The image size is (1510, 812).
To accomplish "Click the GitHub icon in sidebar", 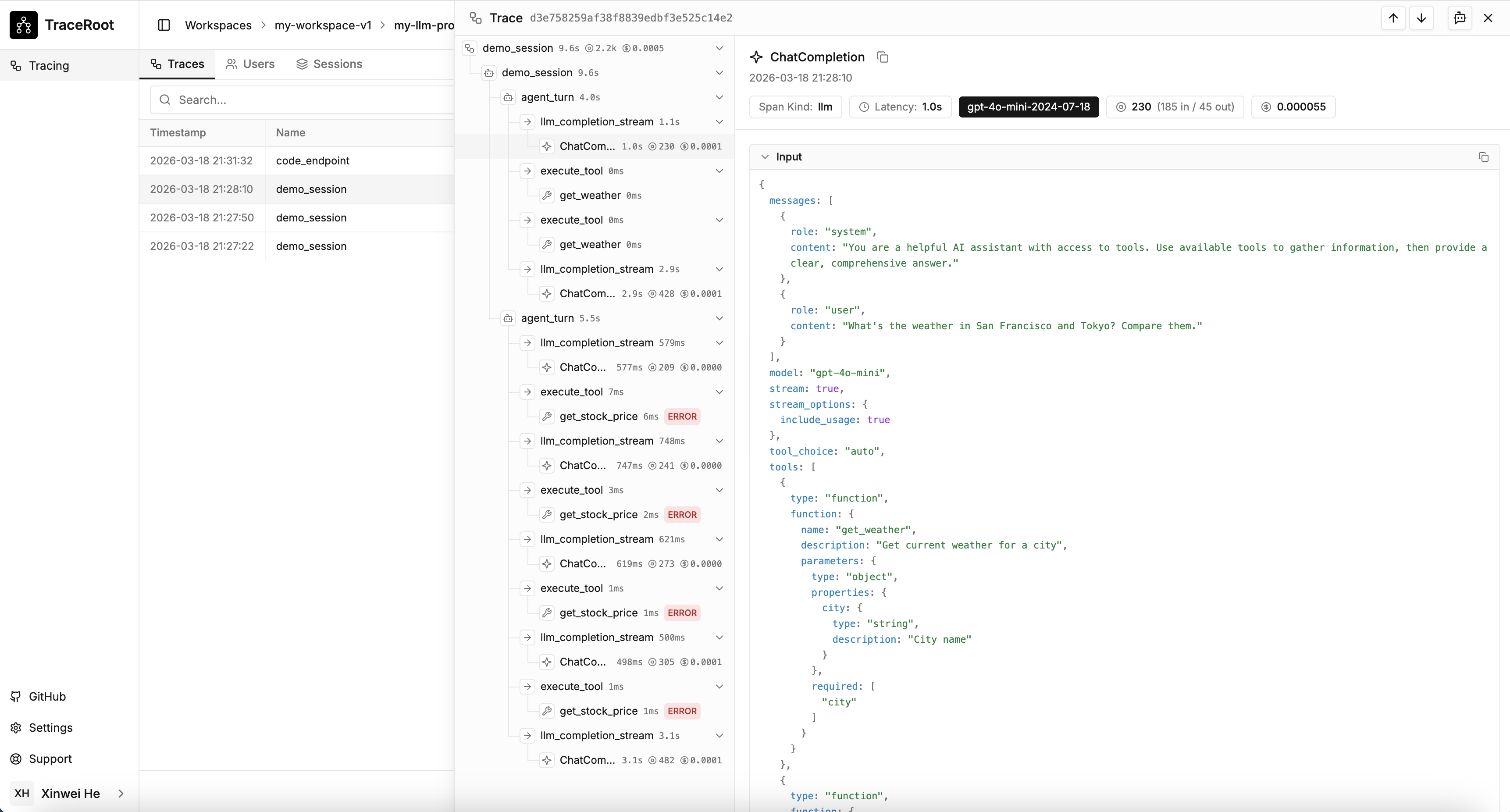I will pos(16,697).
